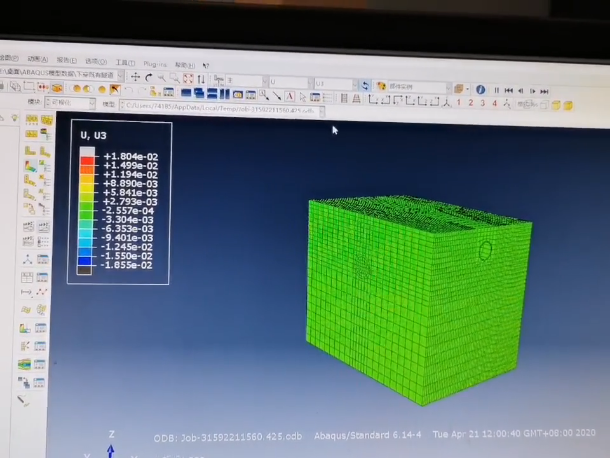Click the yellow legend color band
The width and height of the screenshot is (610, 458).
[x=86, y=188]
